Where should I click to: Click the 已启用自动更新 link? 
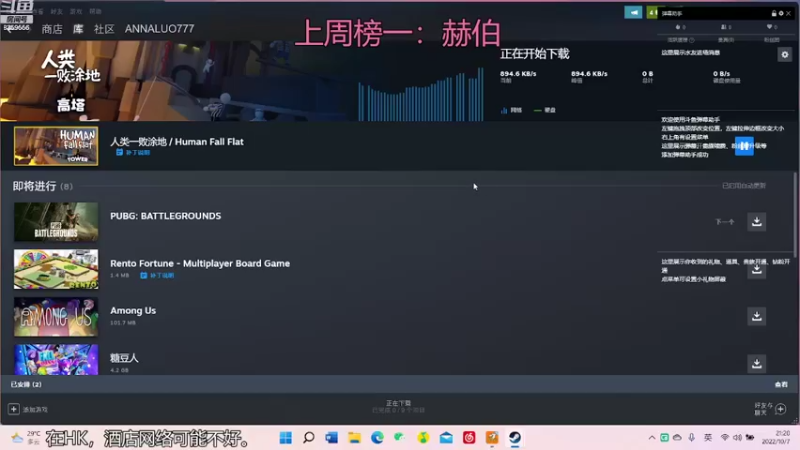point(744,186)
